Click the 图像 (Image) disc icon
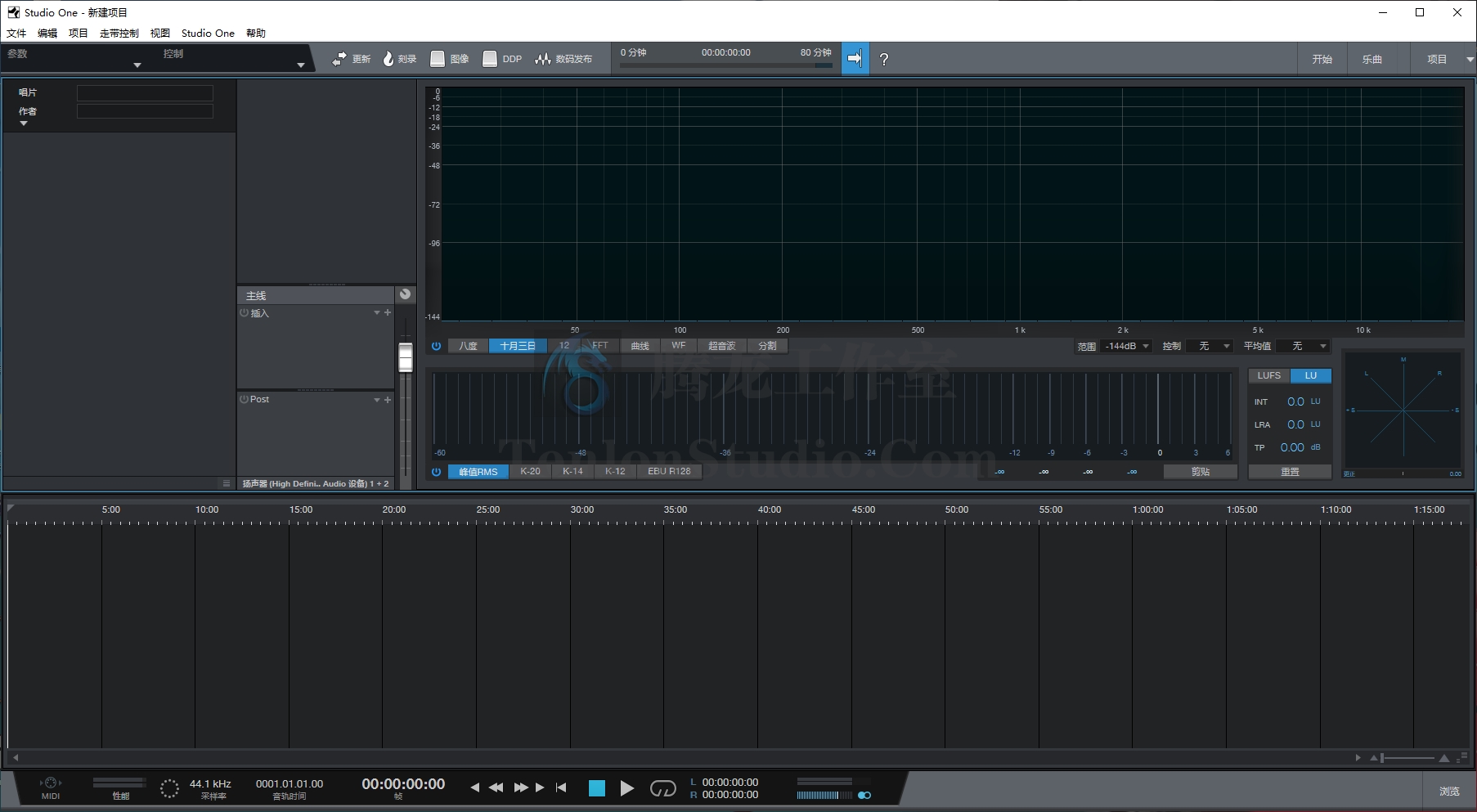 coord(438,59)
